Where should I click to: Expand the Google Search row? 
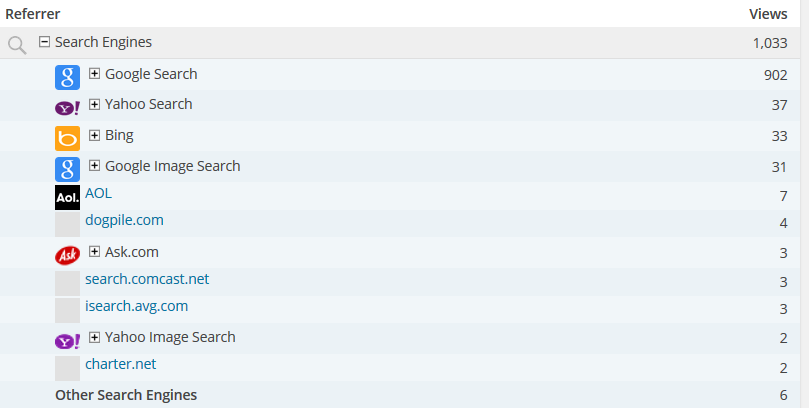(95, 73)
